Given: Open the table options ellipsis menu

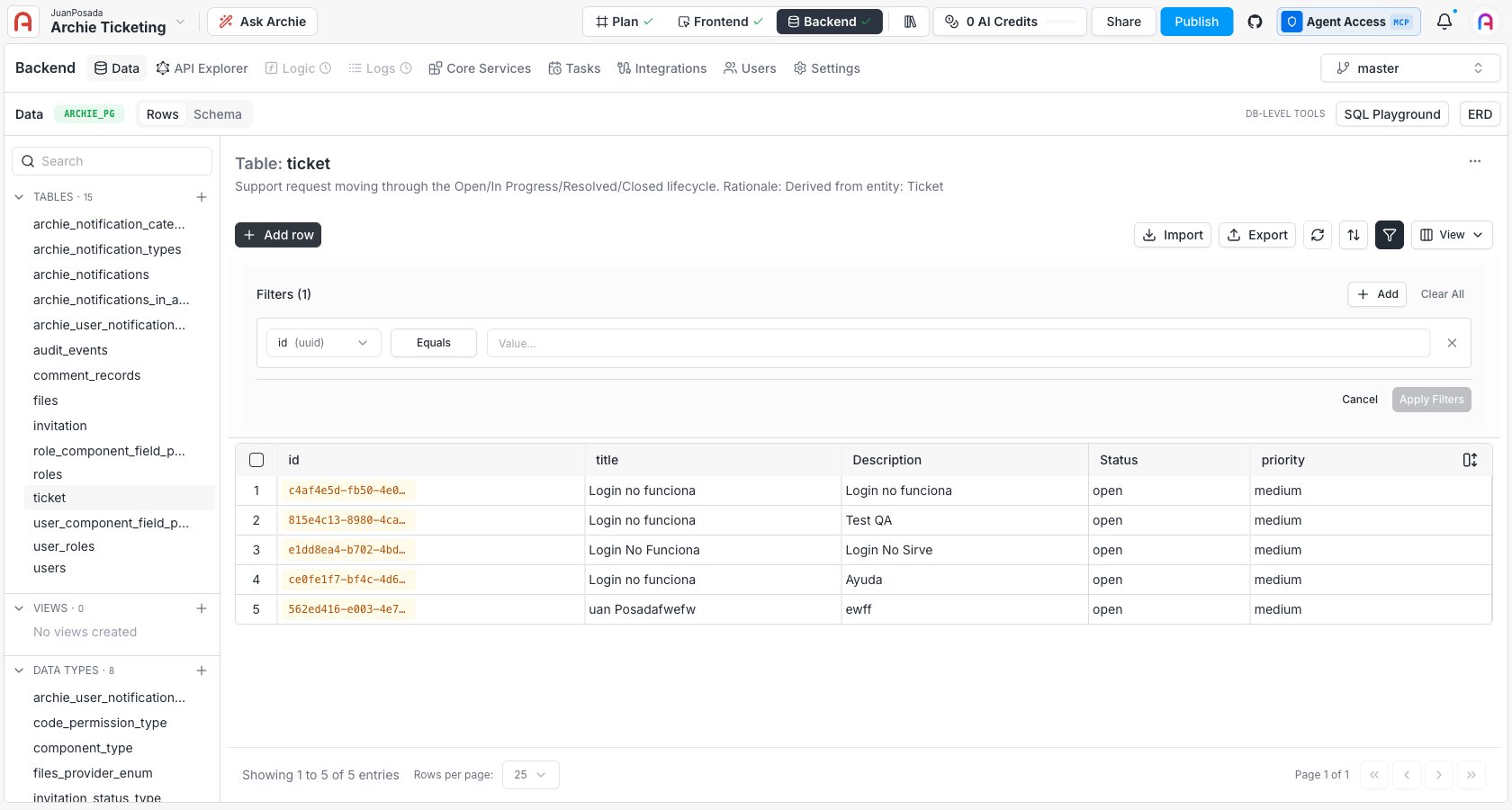Looking at the screenshot, I should (1475, 161).
